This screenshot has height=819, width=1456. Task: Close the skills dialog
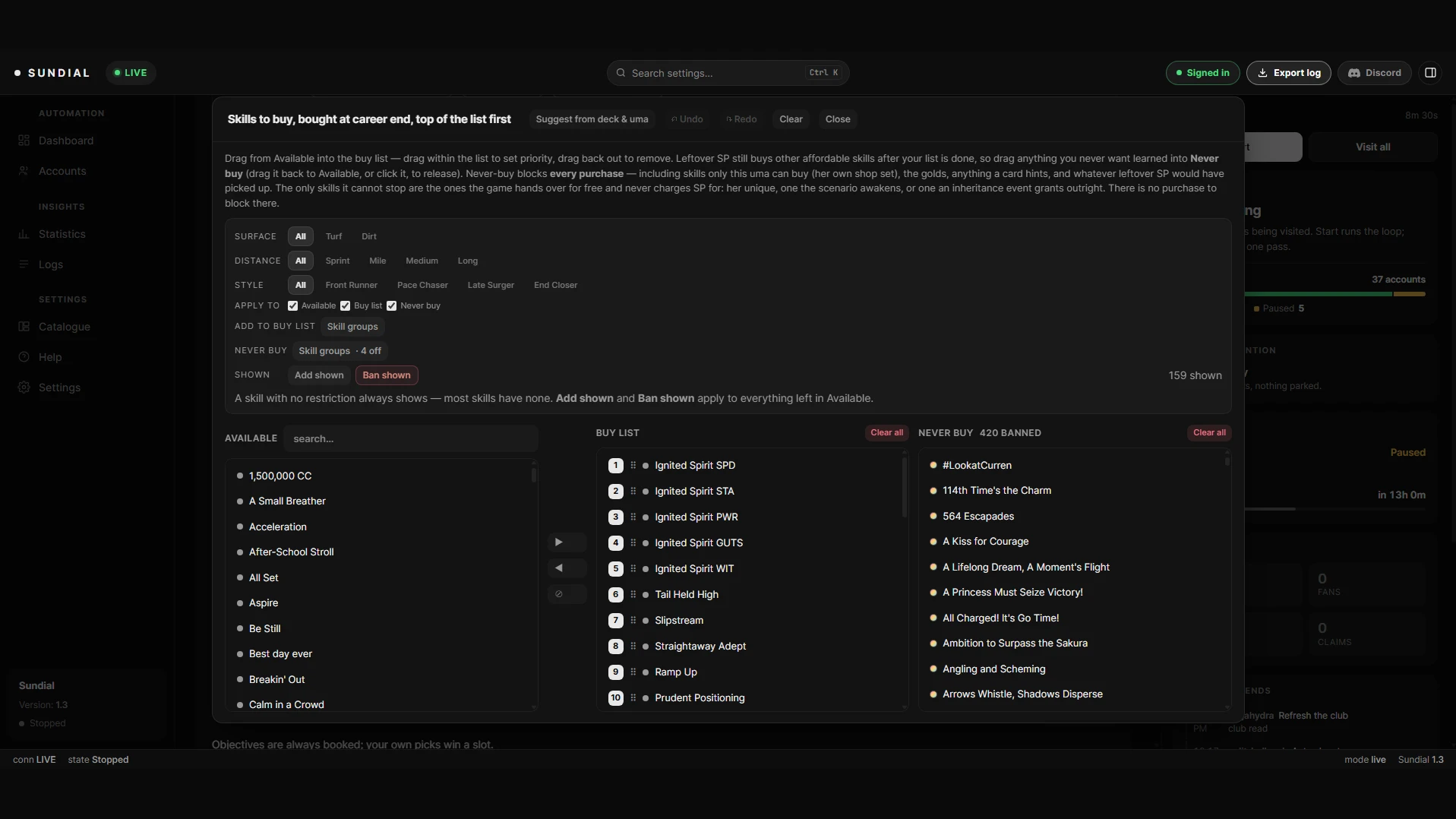point(838,119)
